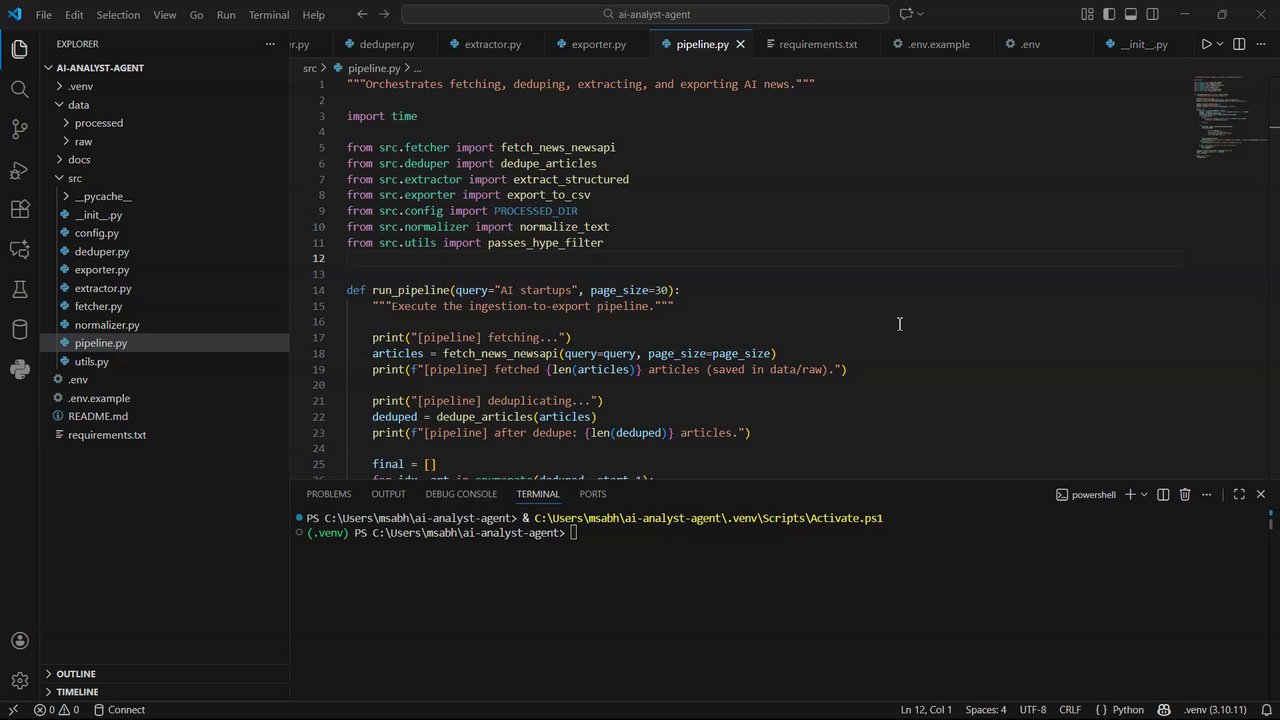The image size is (1280, 720).
Task: Switch to the exporter.py tab
Action: [598, 44]
